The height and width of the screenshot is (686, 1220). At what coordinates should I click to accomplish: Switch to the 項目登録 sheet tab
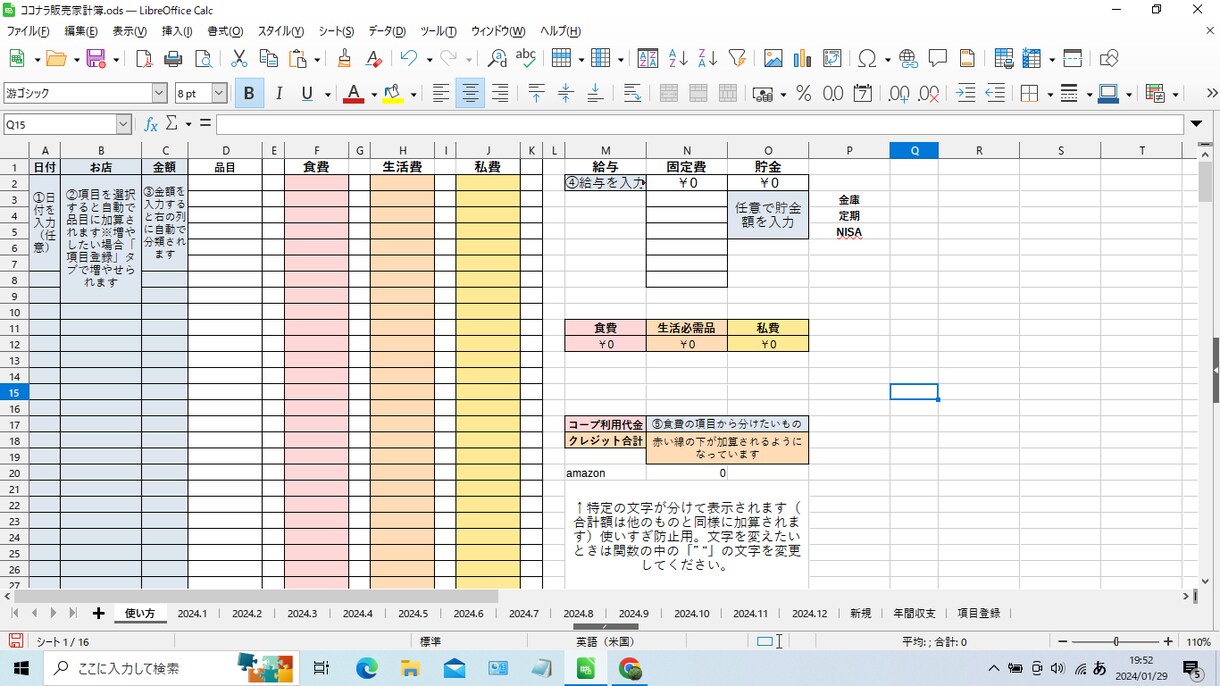pyautogui.click(x=978, y=613)
